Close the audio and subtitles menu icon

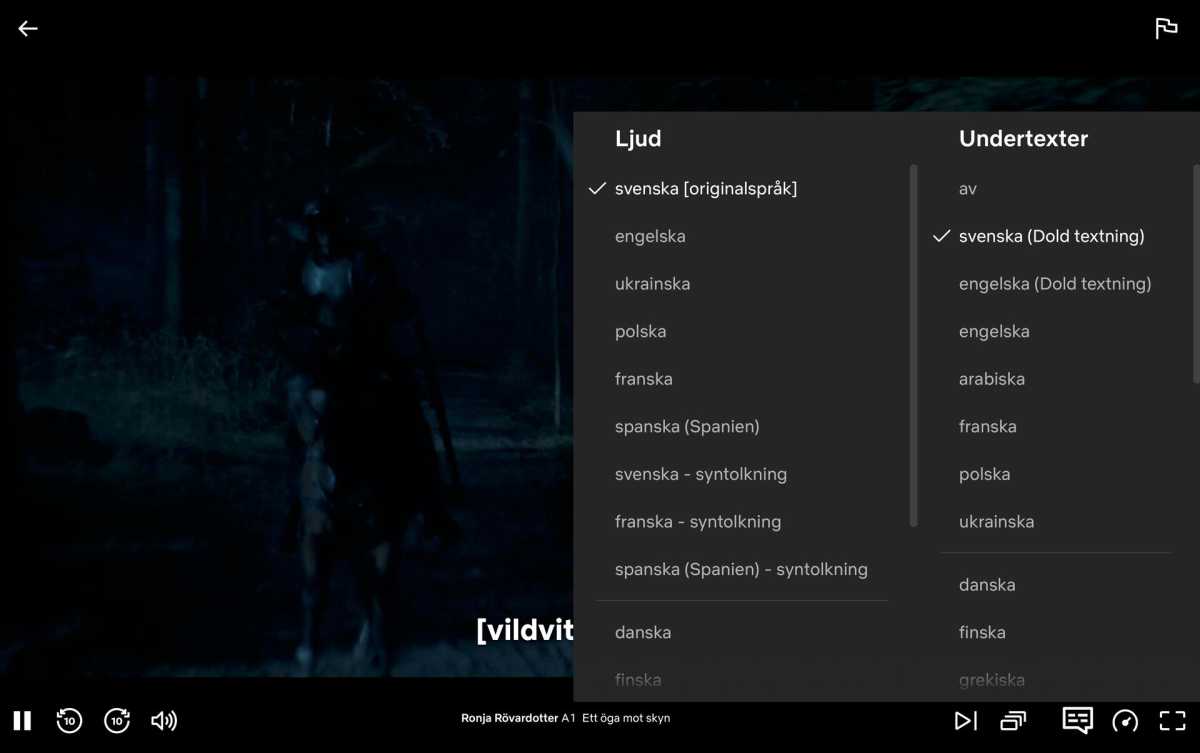[x=1077, y=720]
